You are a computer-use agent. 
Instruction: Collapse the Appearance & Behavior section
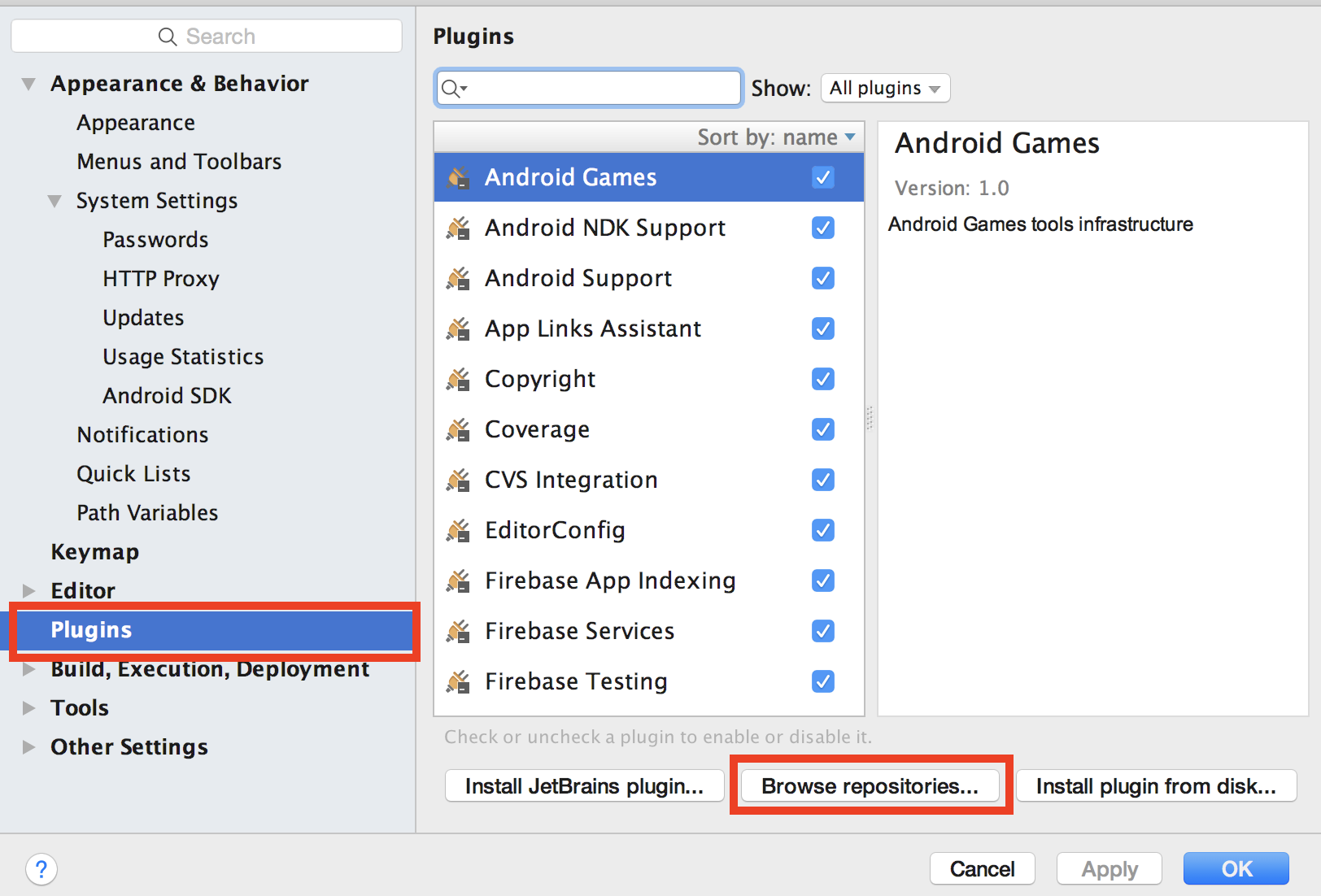pyautogui.click(x=28, y=84)
